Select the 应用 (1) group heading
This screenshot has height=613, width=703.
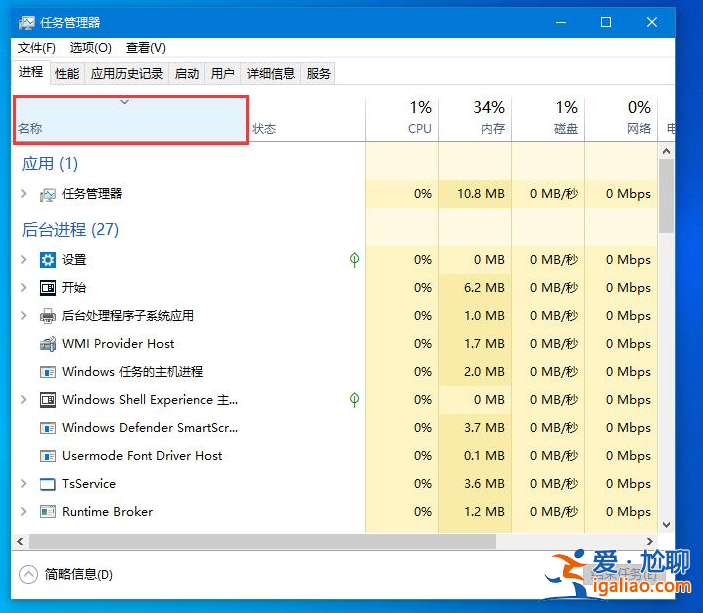pos(50,164)
